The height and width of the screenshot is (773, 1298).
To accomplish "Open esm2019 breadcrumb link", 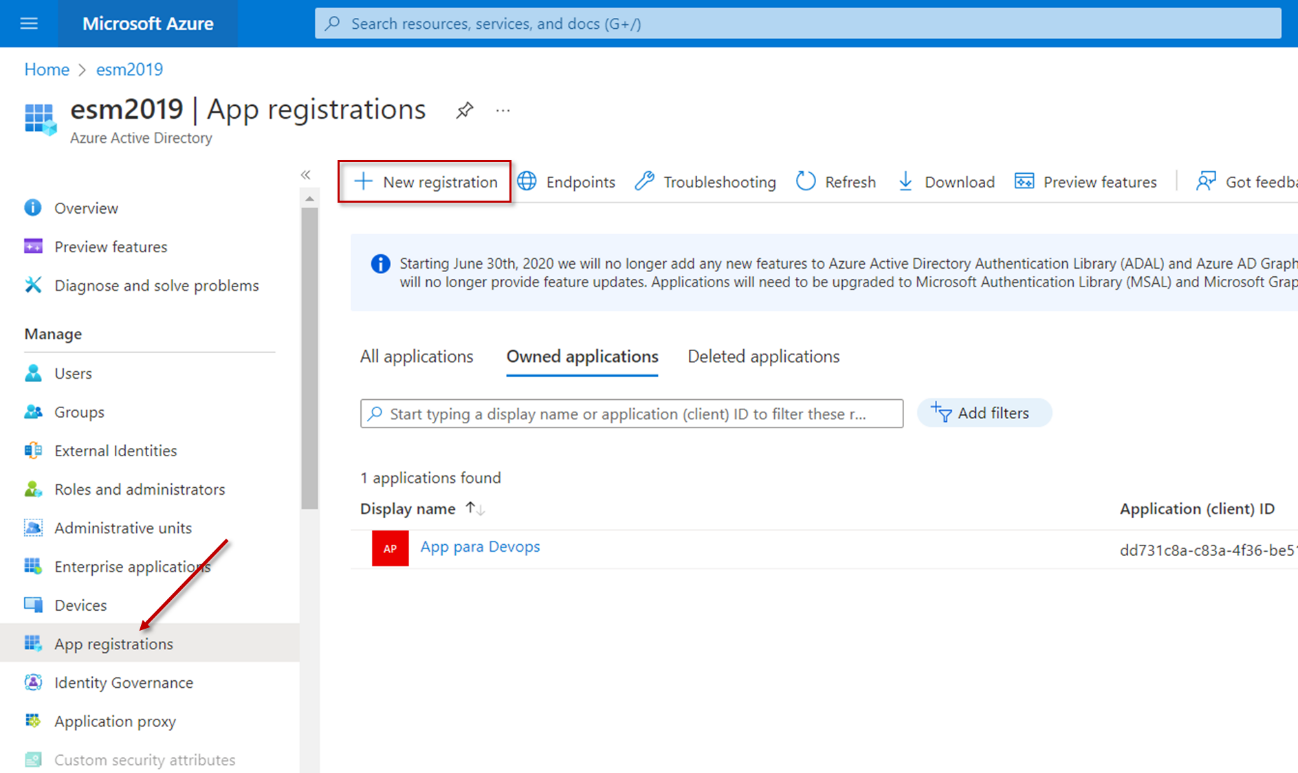I will tap(129, 70).
